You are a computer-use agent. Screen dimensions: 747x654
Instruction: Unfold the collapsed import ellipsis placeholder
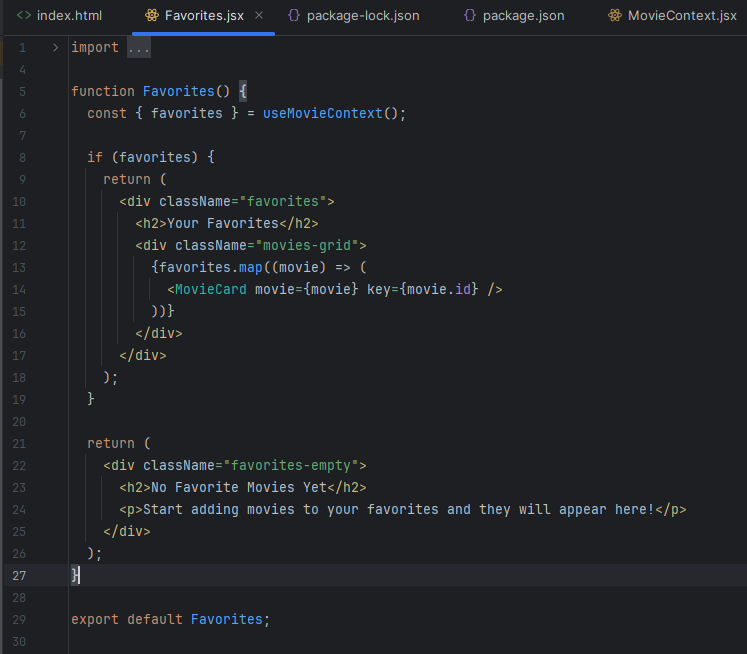pyautogui.click(x=139, y=48)
